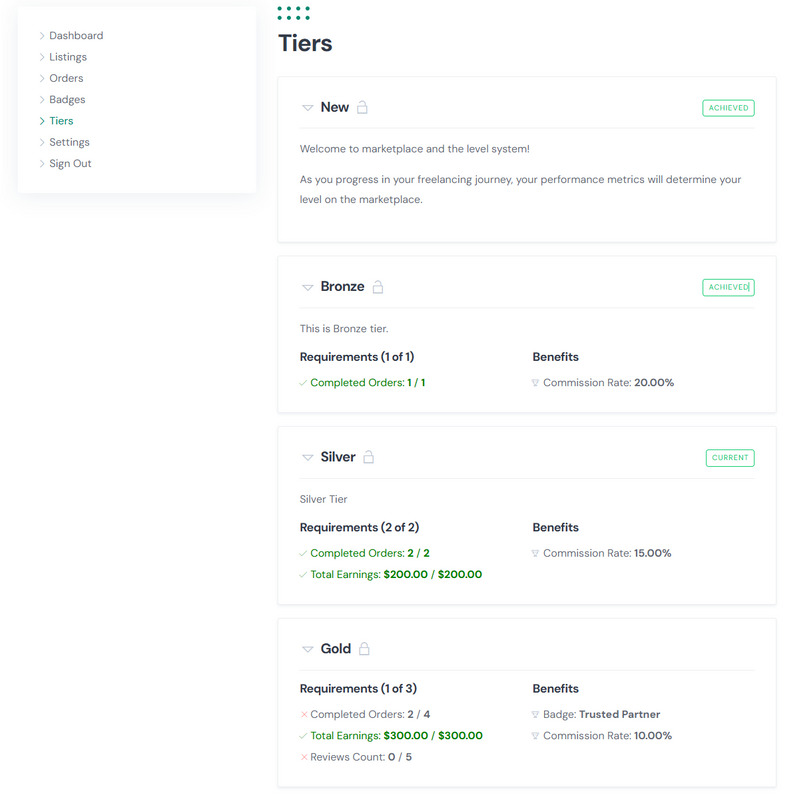This screenshot has width=800, height=795.
Task: Click the trophy icon beside Badge: Trusted Partner
Action: pos(535,714)
